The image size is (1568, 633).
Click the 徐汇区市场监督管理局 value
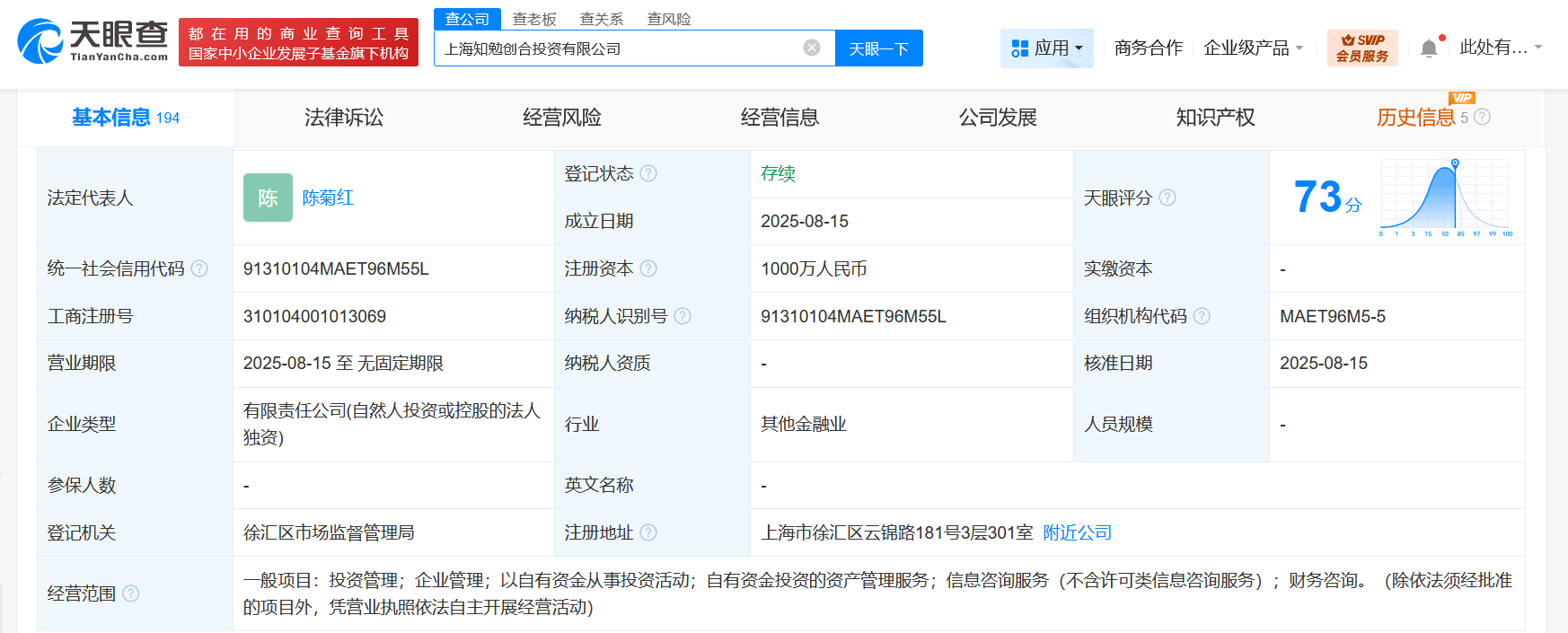point(329,532)
